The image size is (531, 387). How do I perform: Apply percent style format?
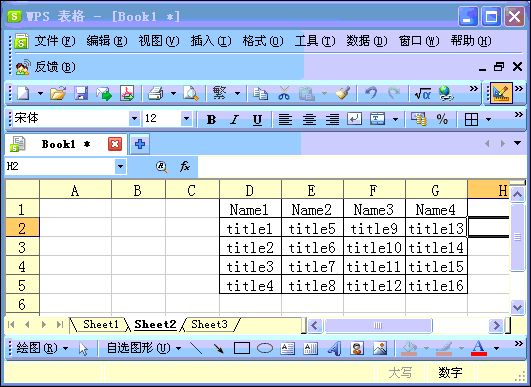pos(442,119)
